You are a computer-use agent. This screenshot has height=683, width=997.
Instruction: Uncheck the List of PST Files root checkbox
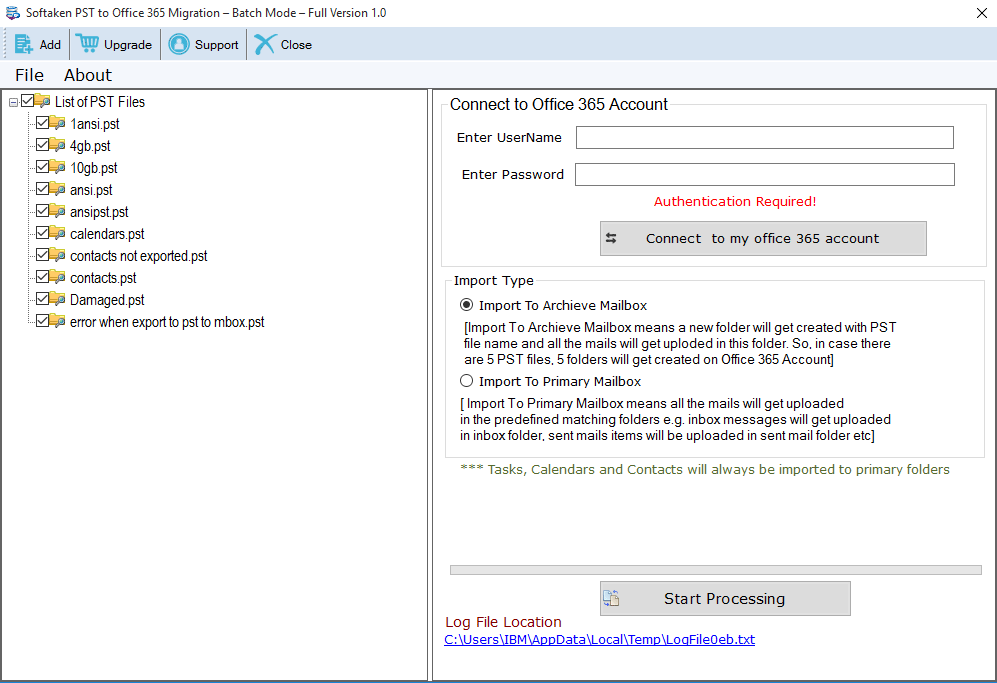point(27,100)
